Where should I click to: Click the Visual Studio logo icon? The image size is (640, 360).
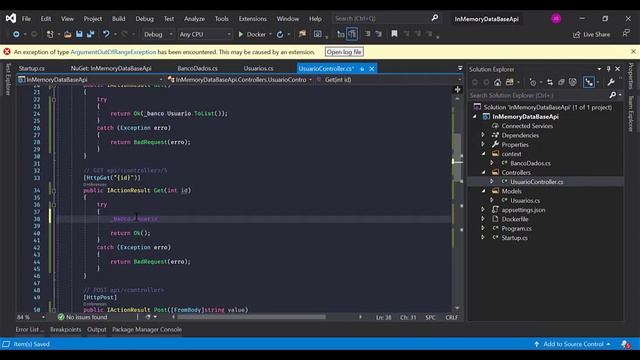(11, 18)
